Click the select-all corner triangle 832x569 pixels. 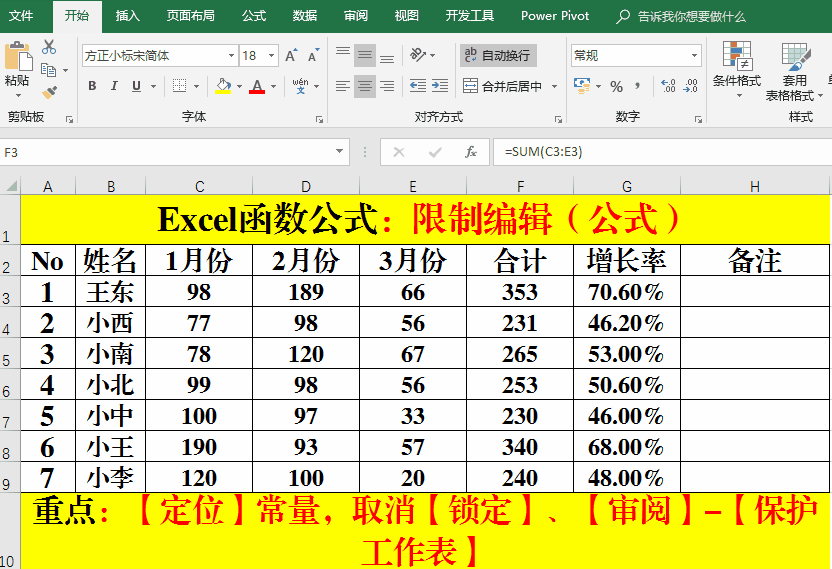click(11, 186)
